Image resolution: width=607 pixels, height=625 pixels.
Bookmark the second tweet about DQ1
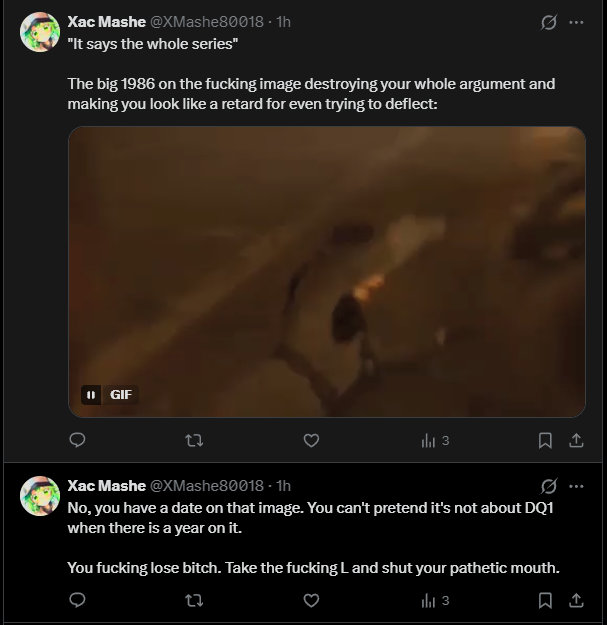pos(545,600)
